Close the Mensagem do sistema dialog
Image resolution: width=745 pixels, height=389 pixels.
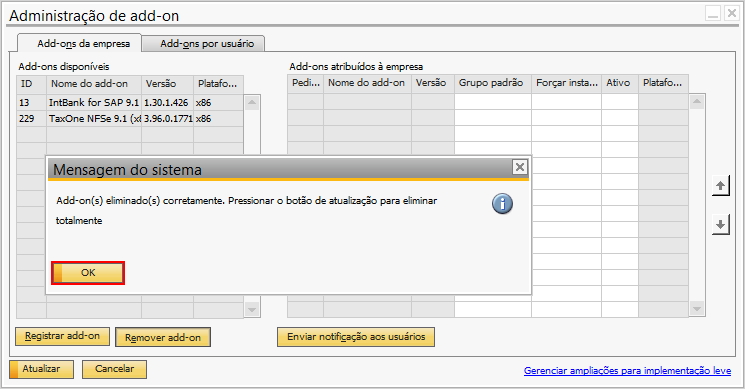click(x=520, y=167)
